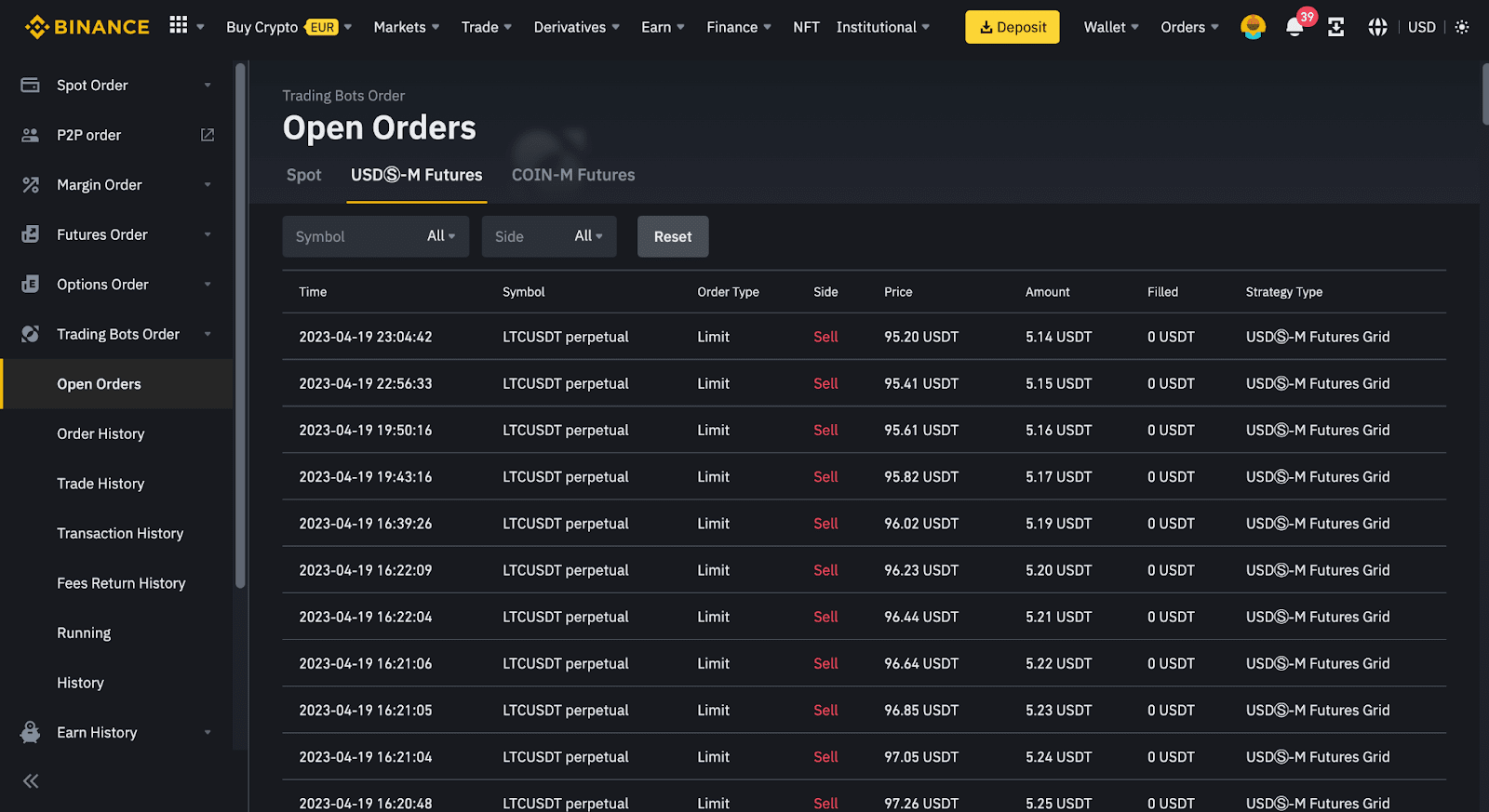
Task: Click the 95.41 USDT price cell
Action: 921,383
